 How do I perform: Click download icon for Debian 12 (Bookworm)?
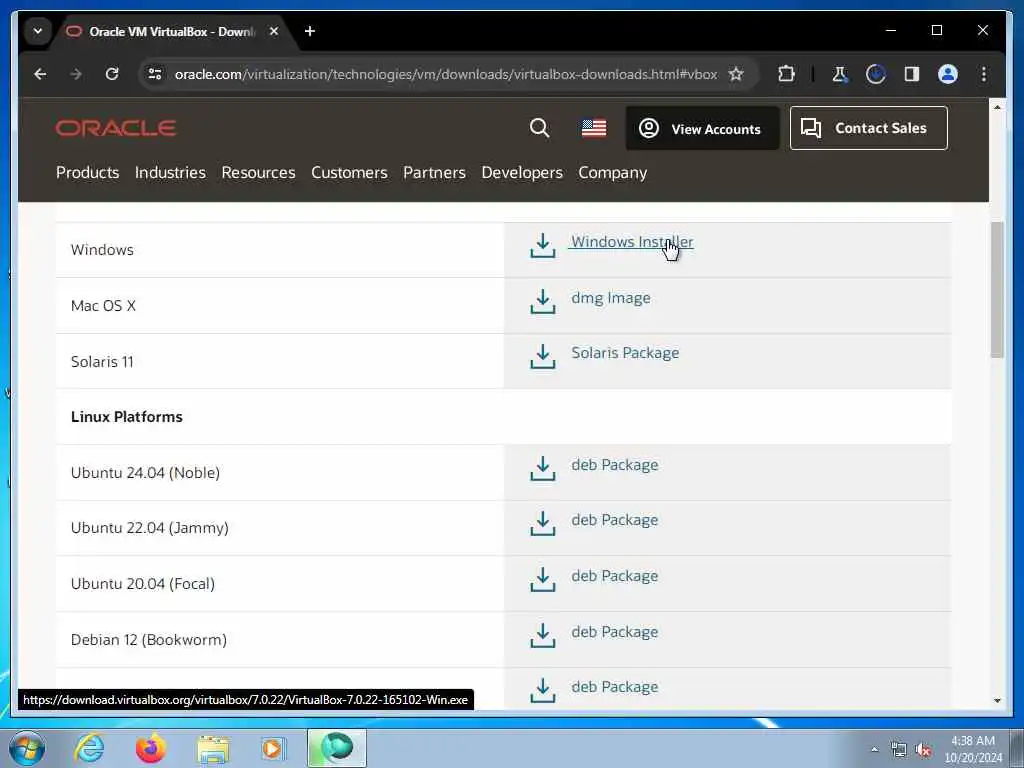543,636
